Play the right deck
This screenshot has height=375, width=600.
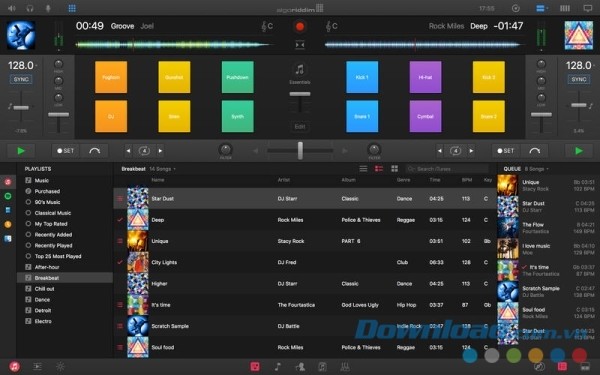point(579,151)
